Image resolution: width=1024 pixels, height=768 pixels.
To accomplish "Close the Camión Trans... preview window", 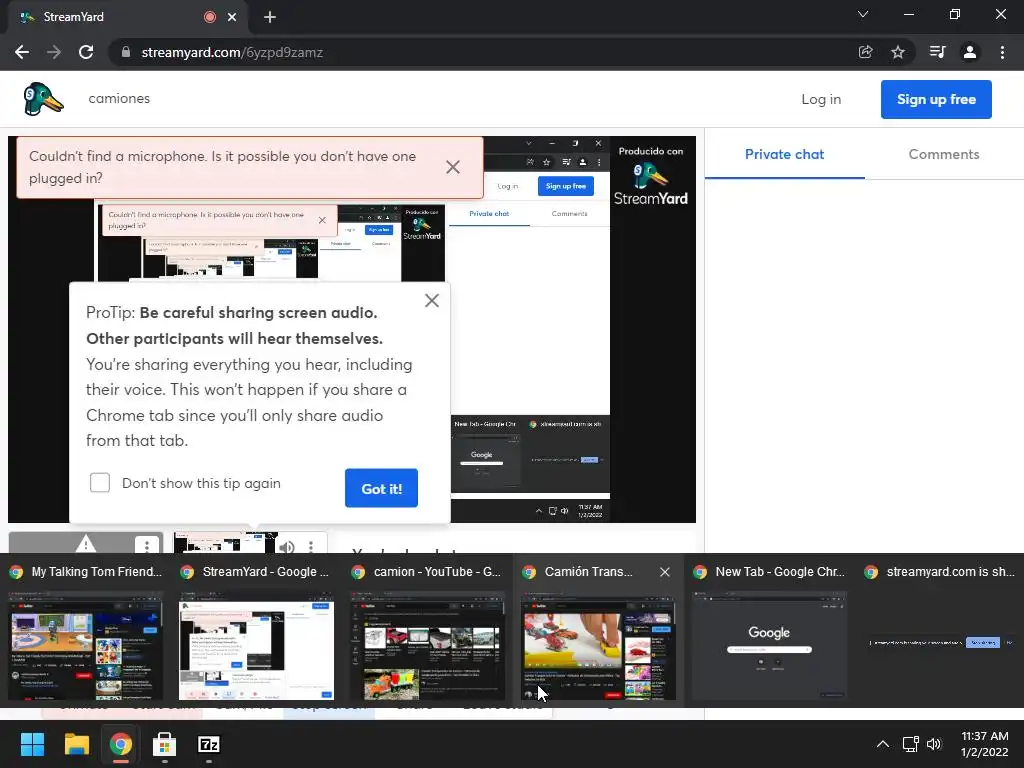I will [665, 572].
